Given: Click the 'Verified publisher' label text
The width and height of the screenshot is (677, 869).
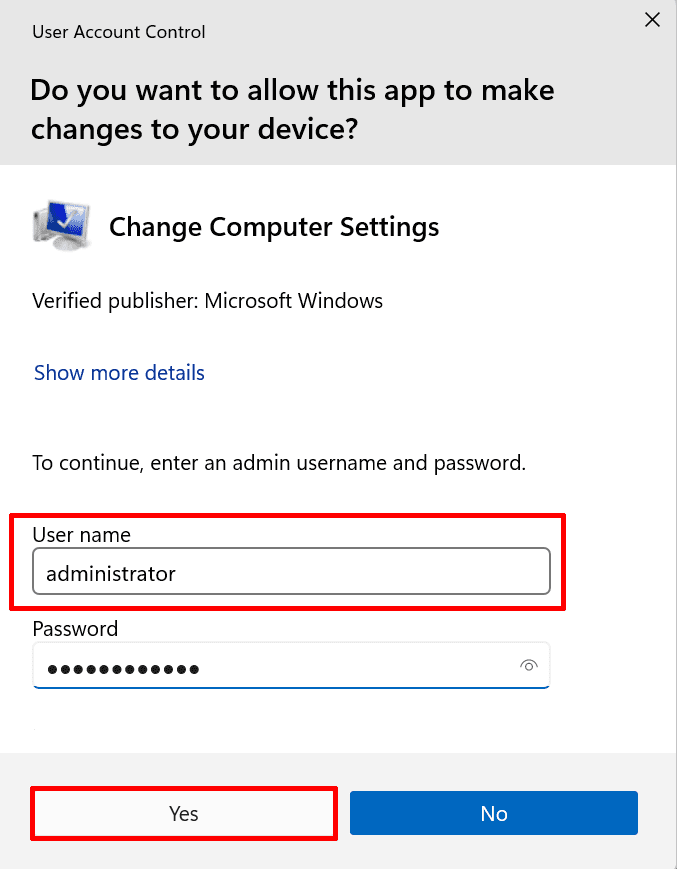Looking at the screenshot, I should click(115, 300).
